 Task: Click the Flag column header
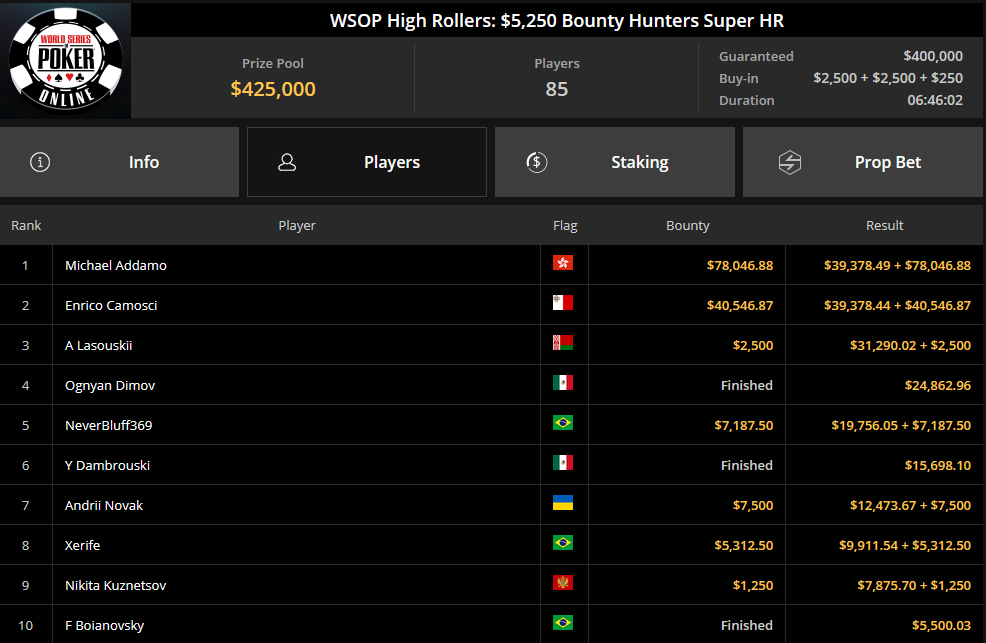tap(565, 226)
